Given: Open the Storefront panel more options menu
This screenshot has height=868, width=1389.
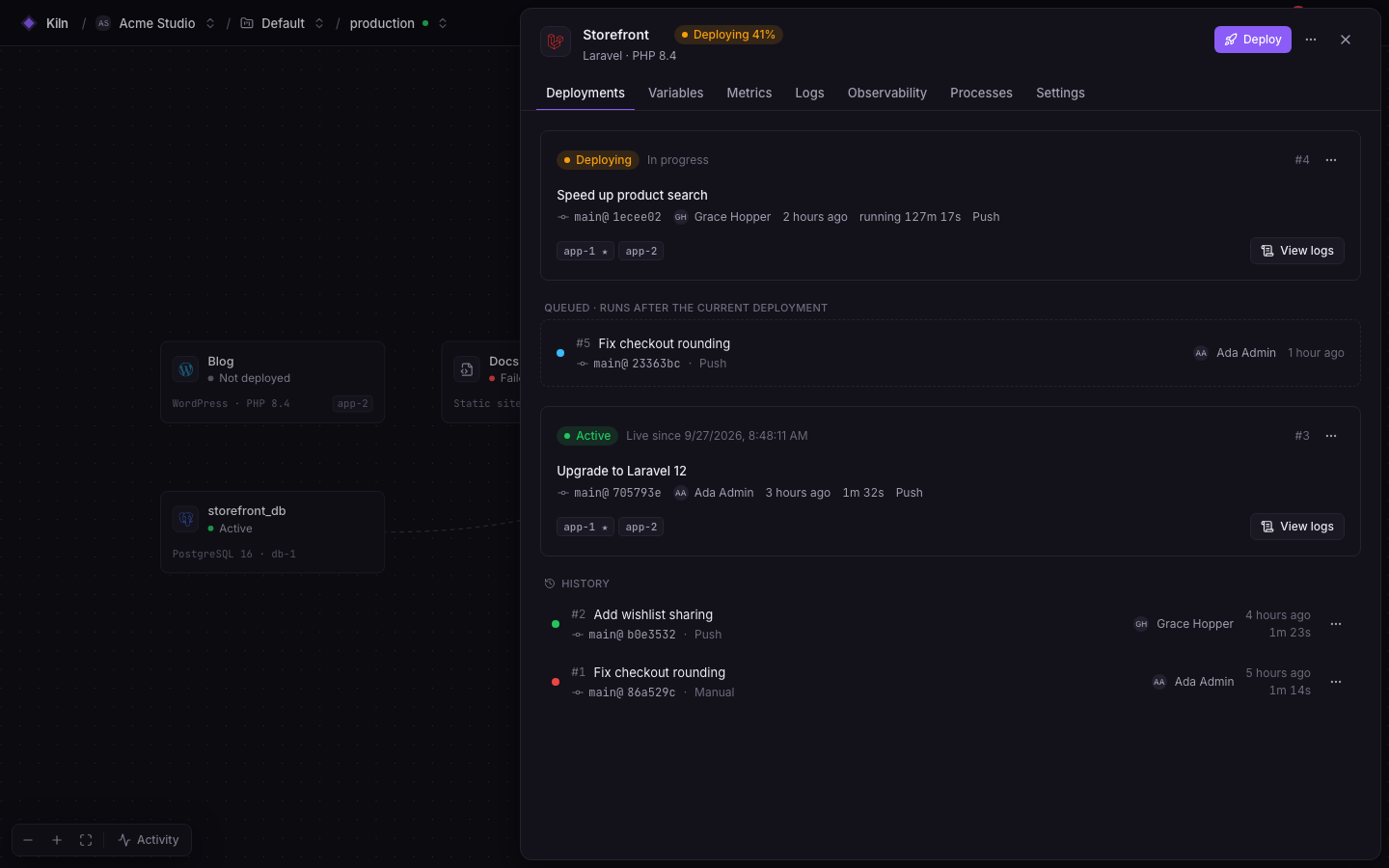Looking at the screenshot, I should [1311, 40].
